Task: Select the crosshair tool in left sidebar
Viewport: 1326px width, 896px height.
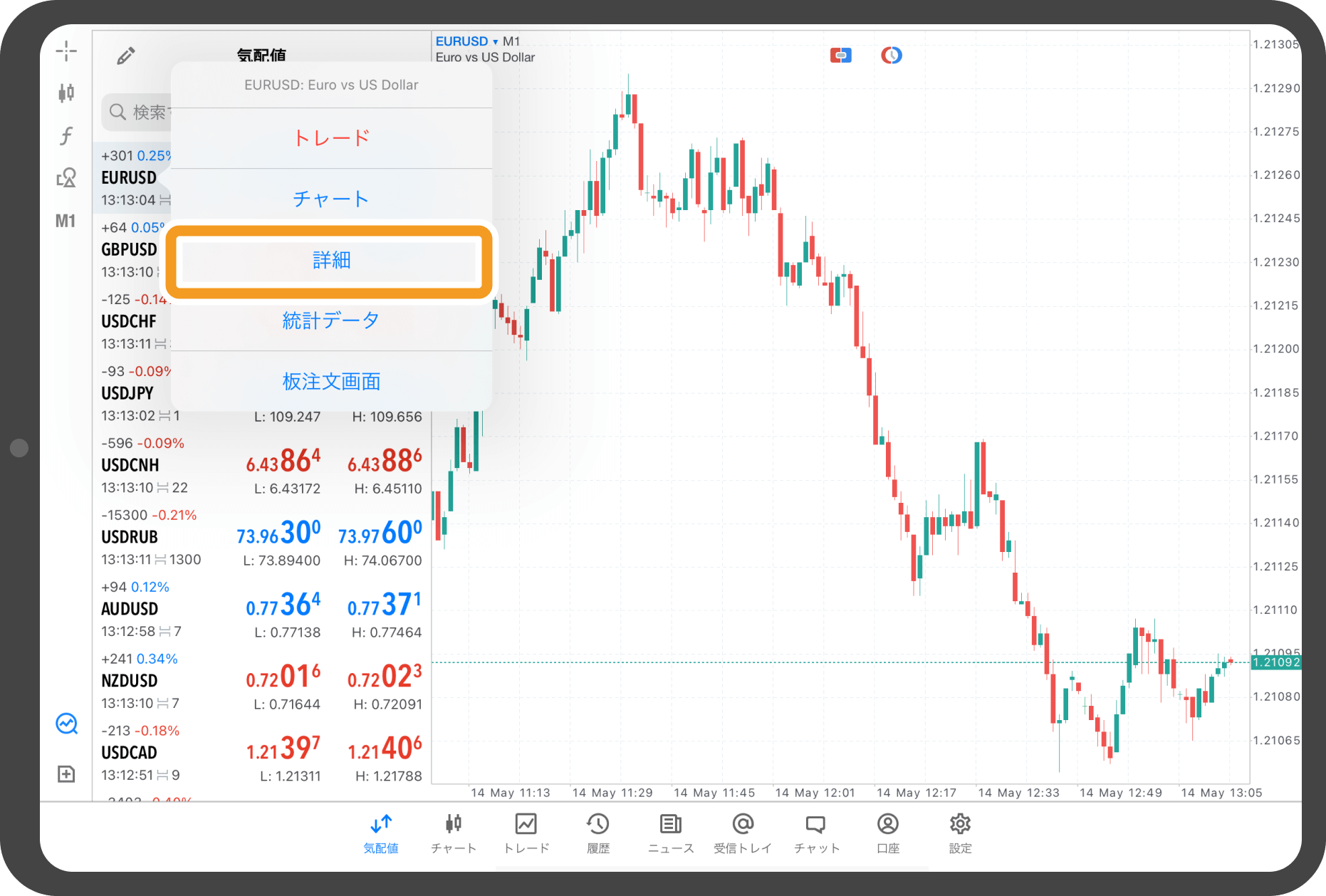Action: (x=66, y=51)
